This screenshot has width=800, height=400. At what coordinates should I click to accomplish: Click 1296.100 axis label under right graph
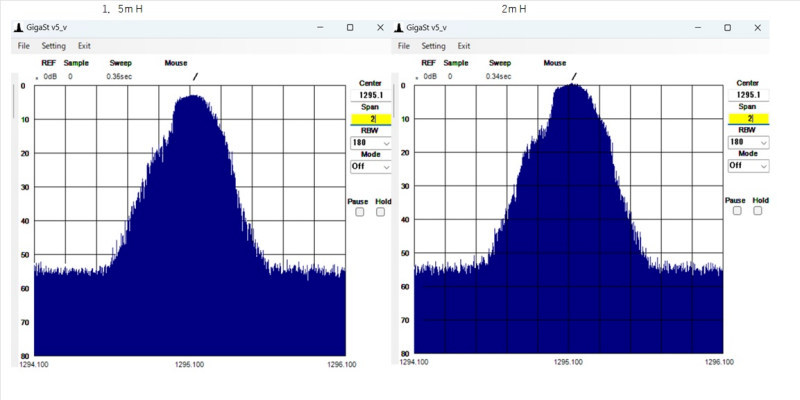click(719, 362)
